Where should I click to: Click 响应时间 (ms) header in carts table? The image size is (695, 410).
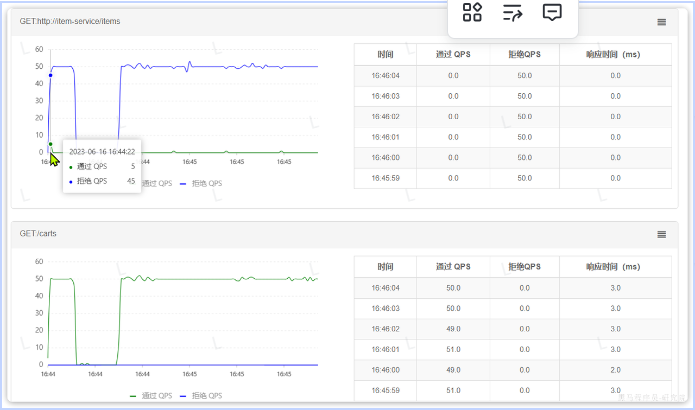[x=613, y=267]
